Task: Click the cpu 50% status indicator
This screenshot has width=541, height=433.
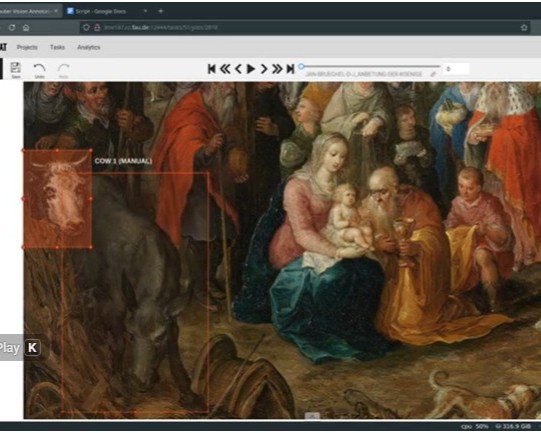Action: pos(475,426)
